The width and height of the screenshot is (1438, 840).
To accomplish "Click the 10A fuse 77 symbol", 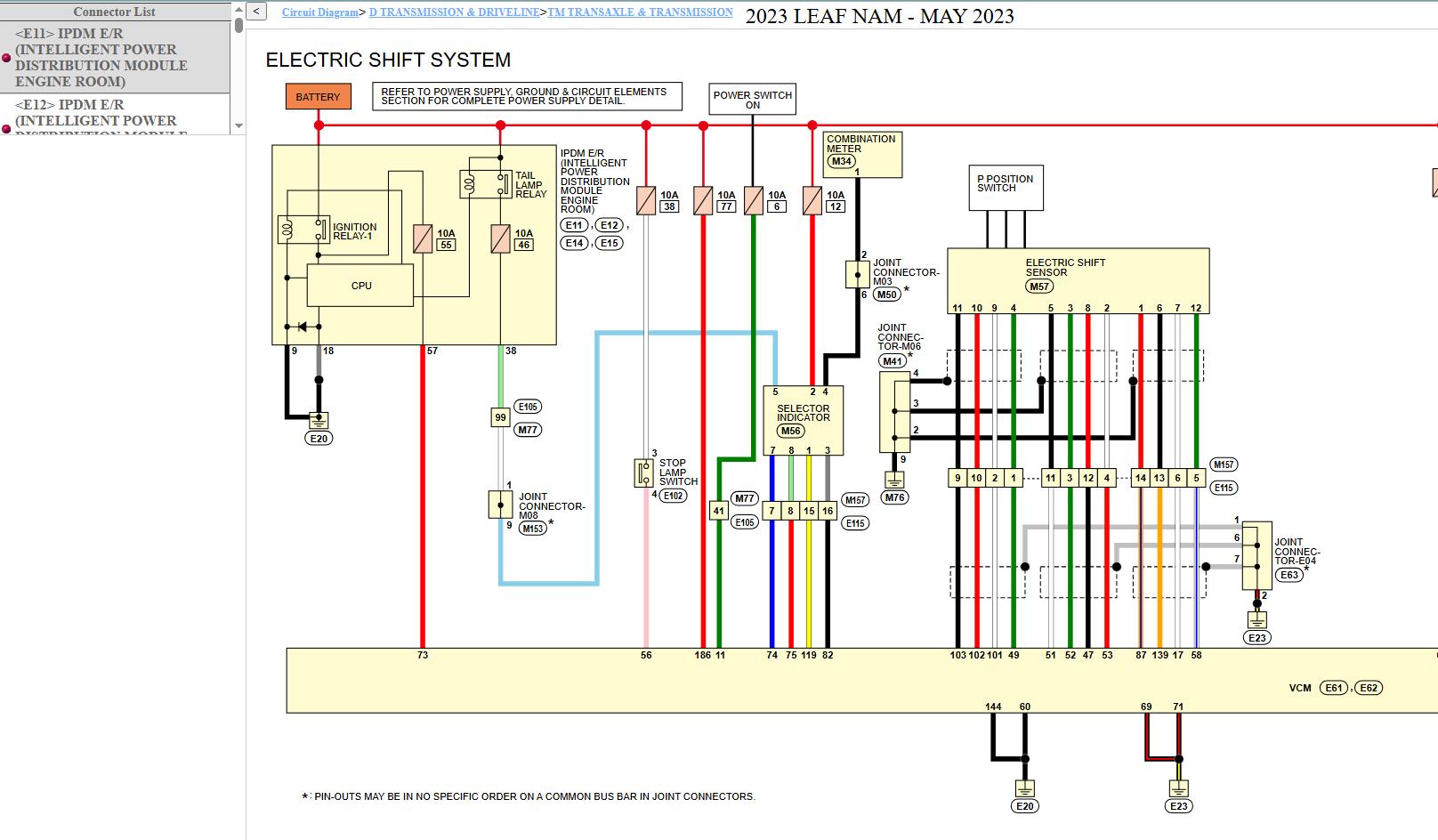I will 703,200.
